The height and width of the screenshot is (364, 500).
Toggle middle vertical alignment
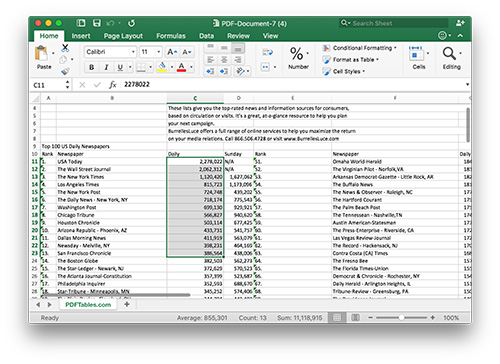[x=224, y=48]
